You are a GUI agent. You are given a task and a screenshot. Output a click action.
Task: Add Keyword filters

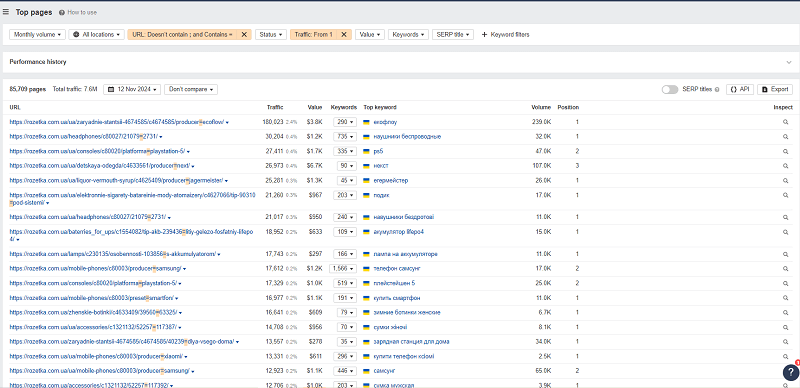(505, 35)
